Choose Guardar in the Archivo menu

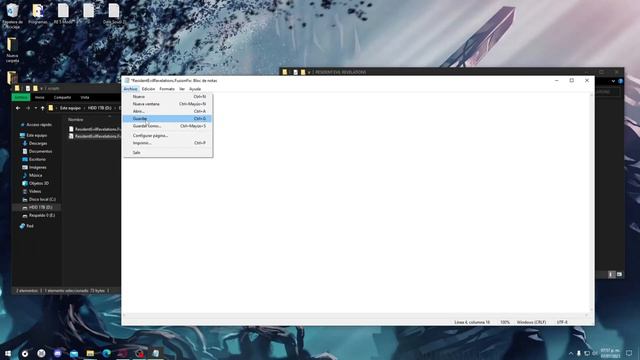point(167,118)
